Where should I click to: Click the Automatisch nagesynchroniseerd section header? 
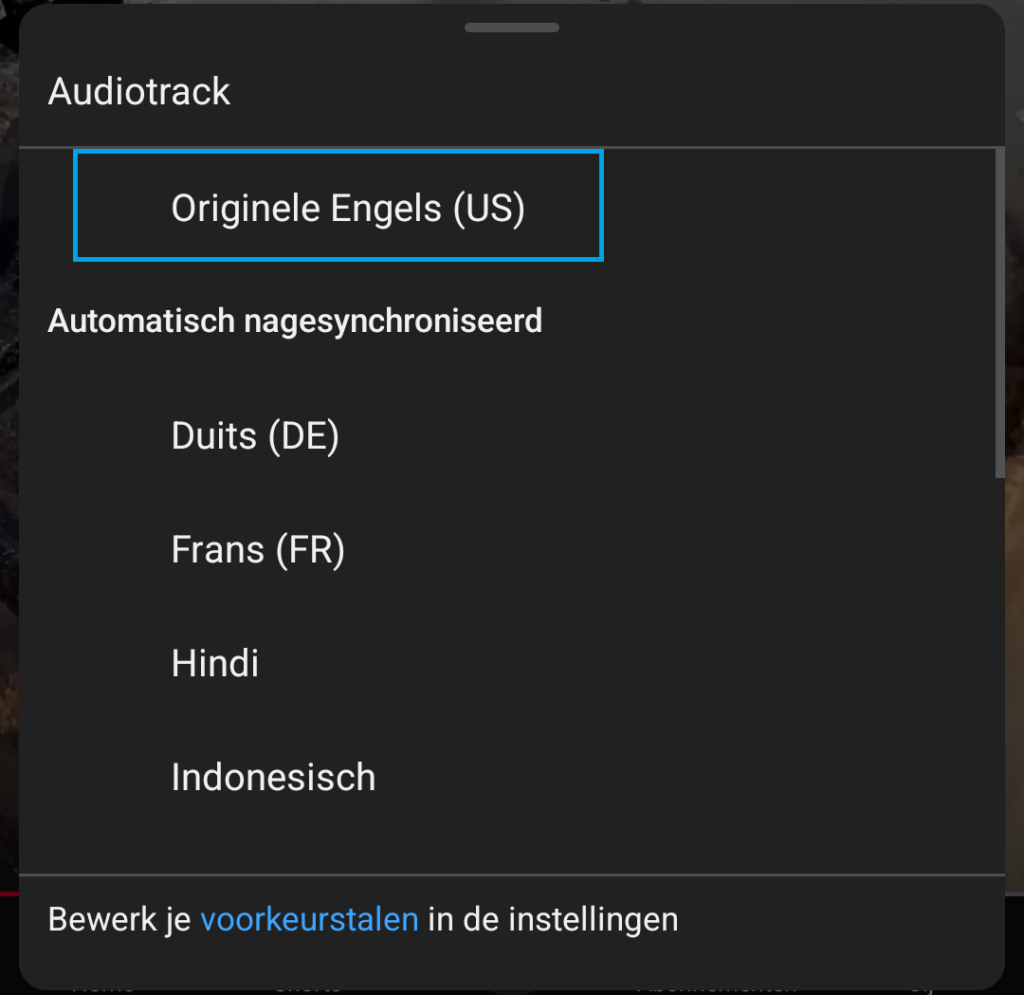[295, 321]
